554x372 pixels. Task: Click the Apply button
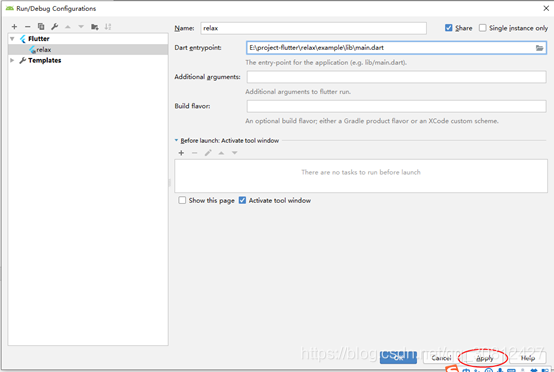tap(484, 358)
